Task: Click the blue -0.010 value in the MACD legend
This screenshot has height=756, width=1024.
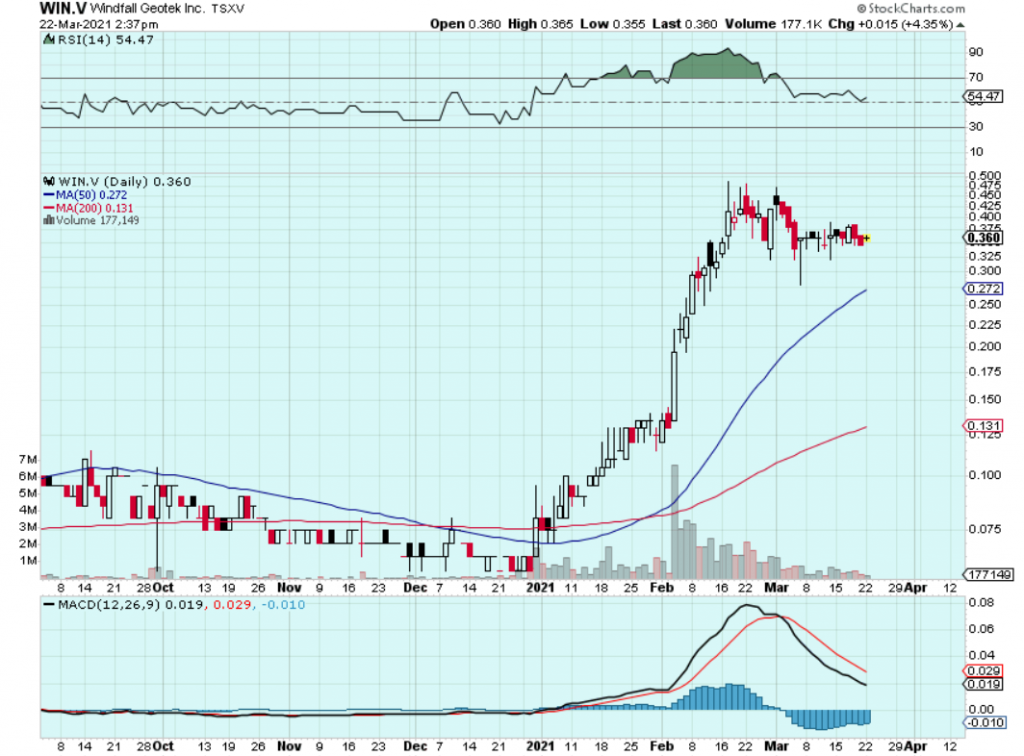Action: 283,605
